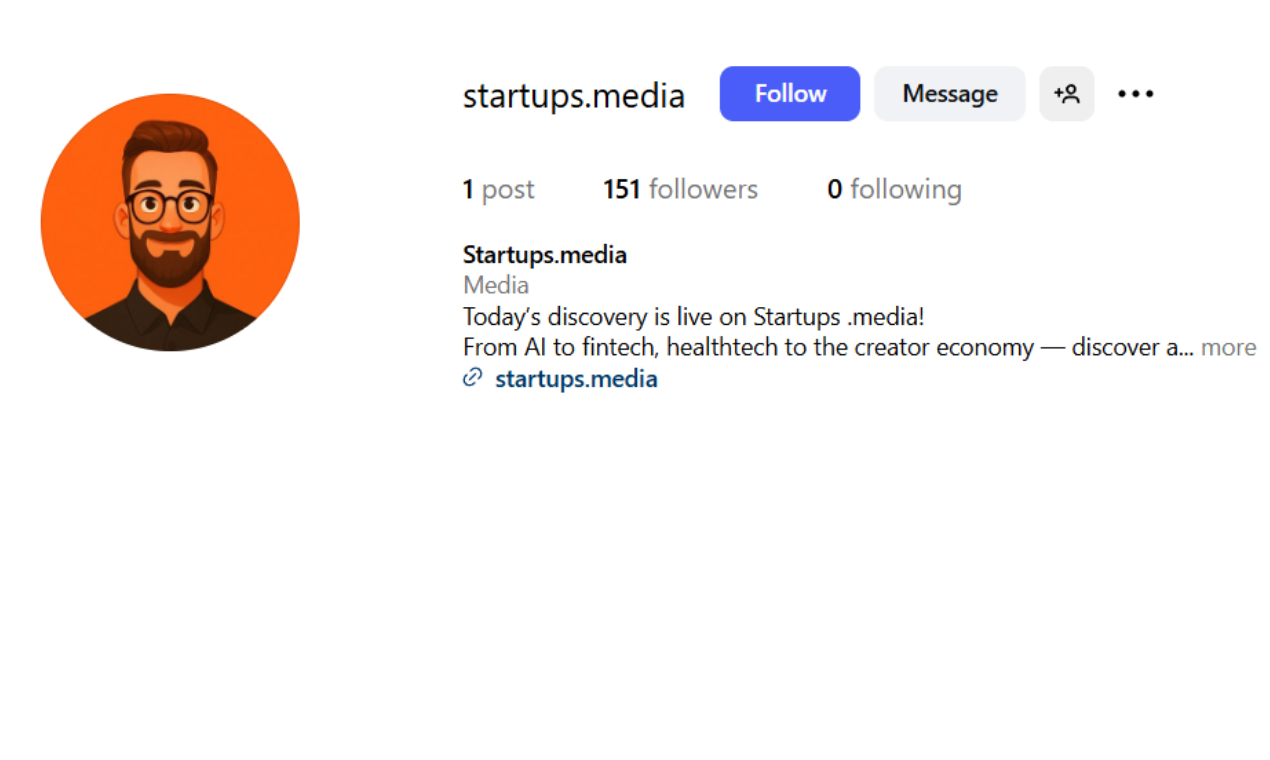Click the add-suggested-user person icon
Image resolution: width=1270 pixels, height=760 pixels.
[1066, 93]
